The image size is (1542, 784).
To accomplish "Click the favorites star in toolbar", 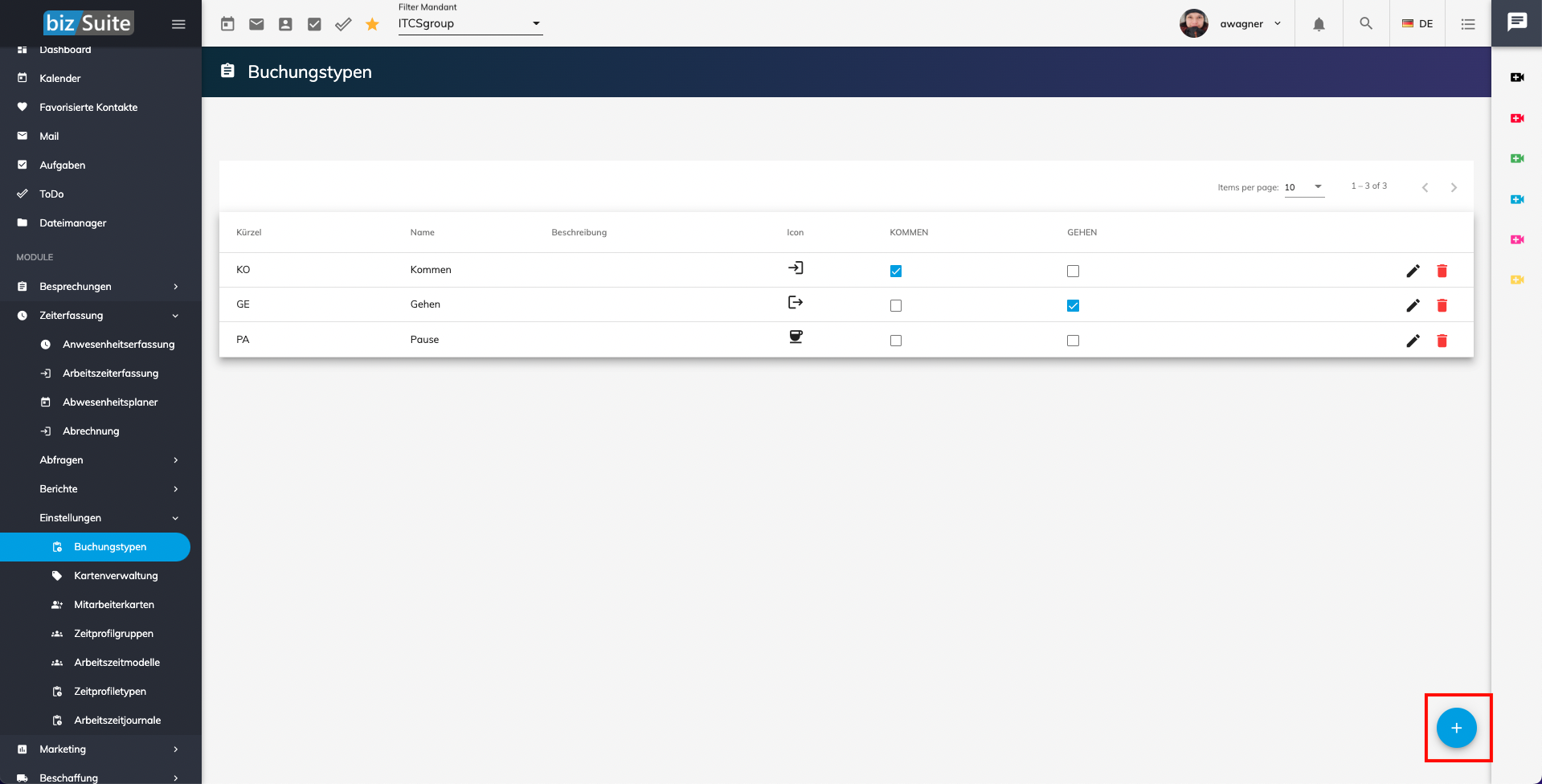I will click(x=372, y=24).
